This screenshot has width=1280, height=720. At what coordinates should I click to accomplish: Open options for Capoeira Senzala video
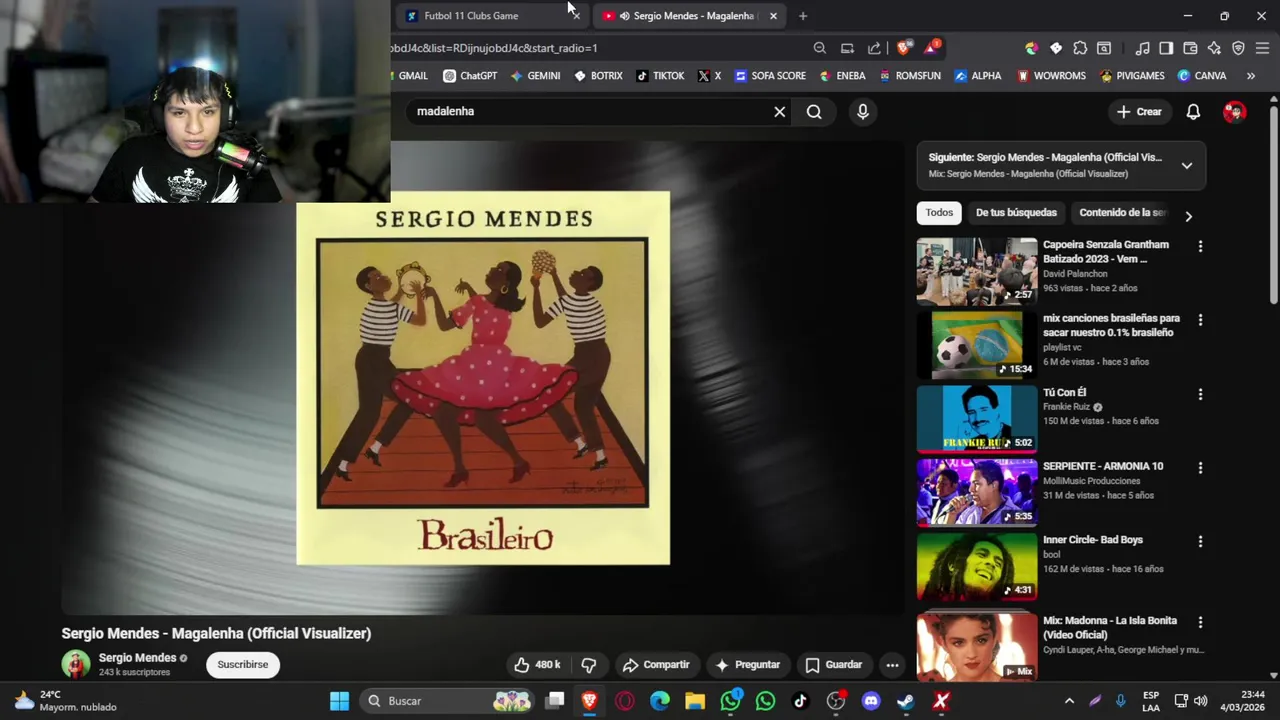pyautogui.click(x=1200, y=246)
